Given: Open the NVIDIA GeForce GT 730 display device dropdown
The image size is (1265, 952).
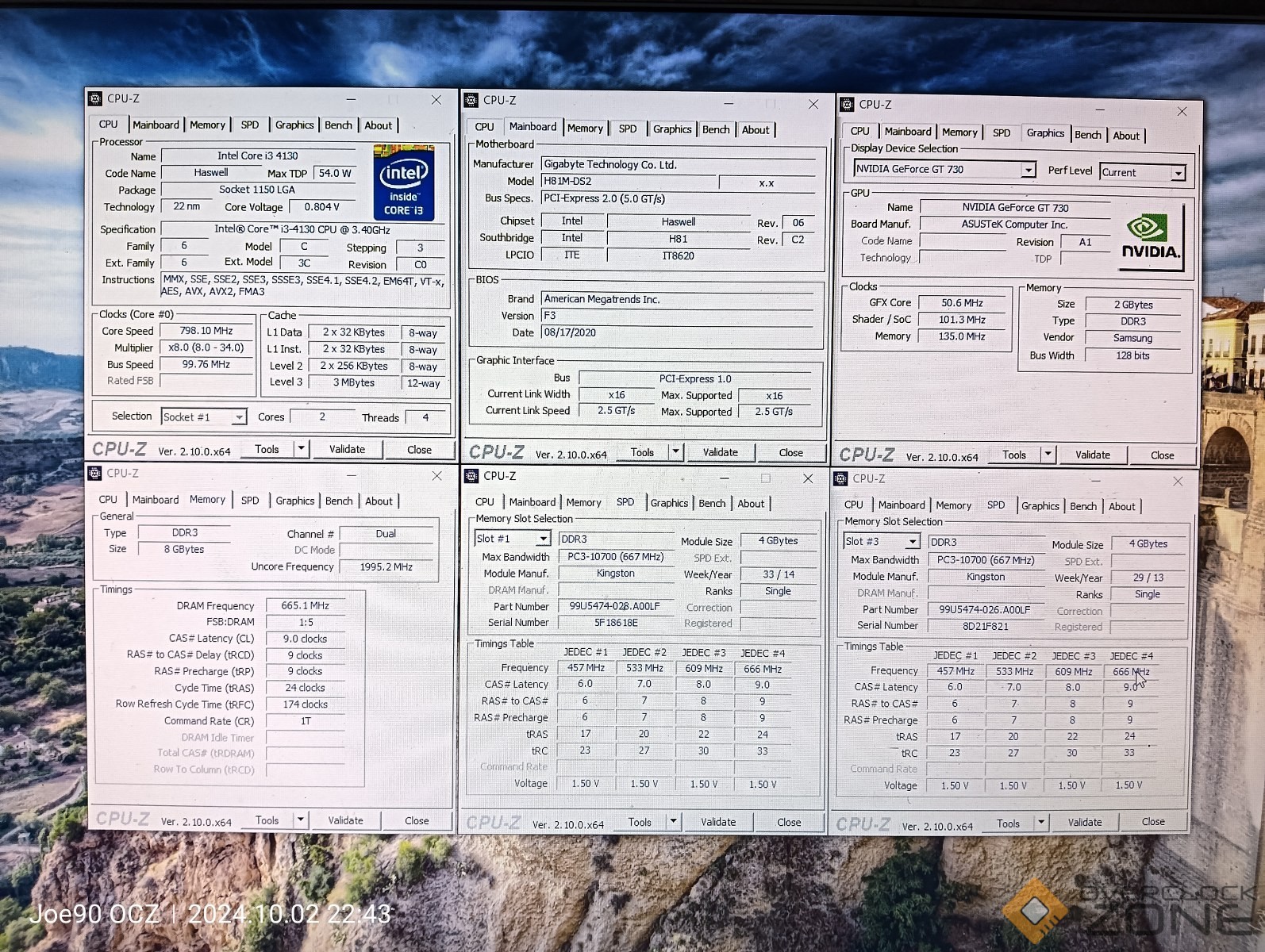Looking at the screenshot, I should 1028,170.
